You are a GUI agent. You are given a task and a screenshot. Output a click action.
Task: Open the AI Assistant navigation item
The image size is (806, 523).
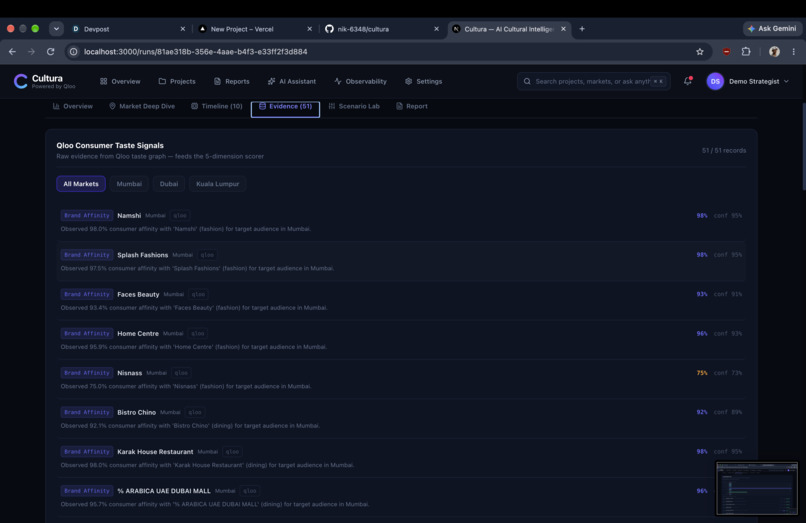coord(291,81)
